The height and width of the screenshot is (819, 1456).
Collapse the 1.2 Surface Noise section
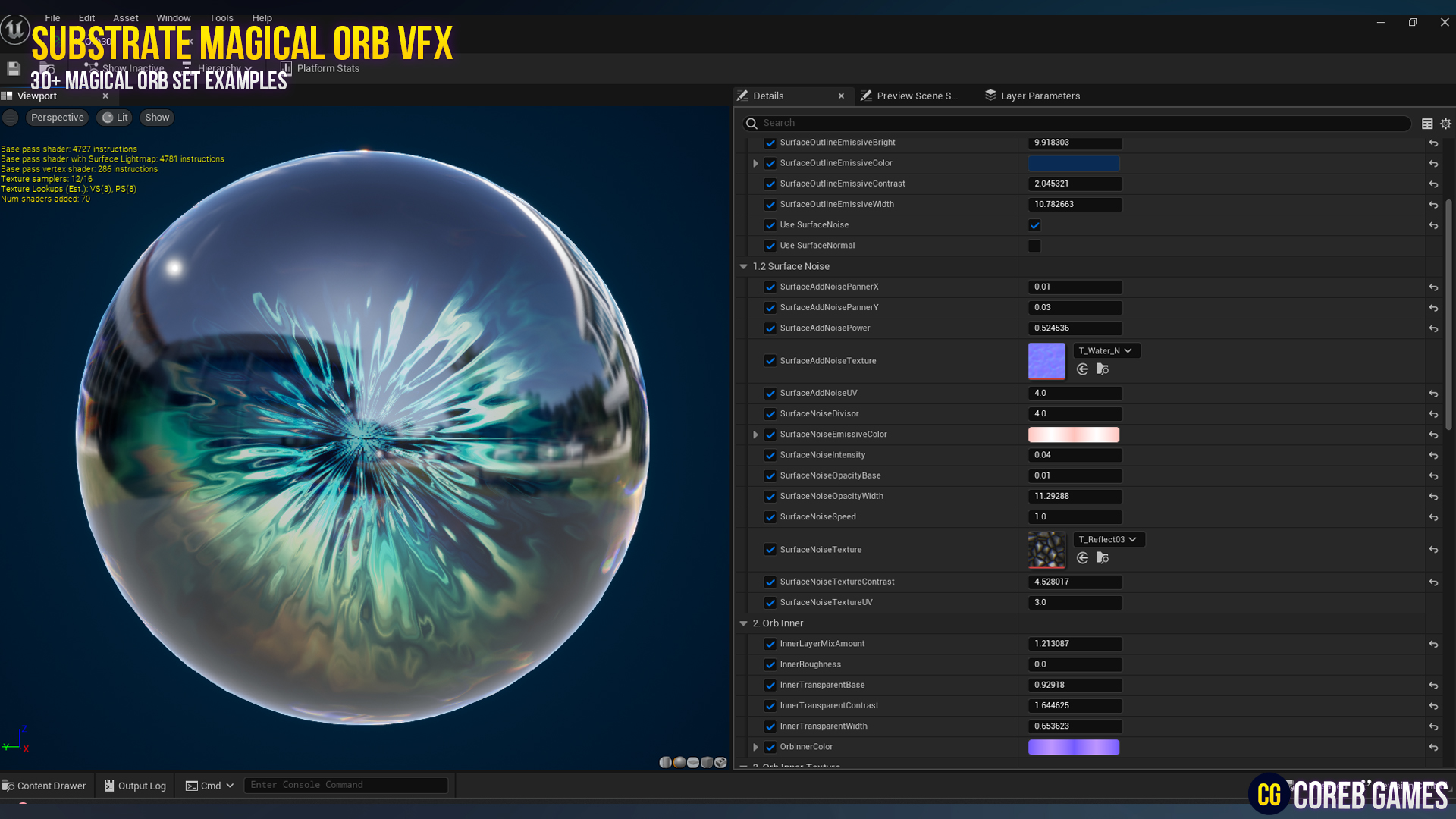[744, 266]
